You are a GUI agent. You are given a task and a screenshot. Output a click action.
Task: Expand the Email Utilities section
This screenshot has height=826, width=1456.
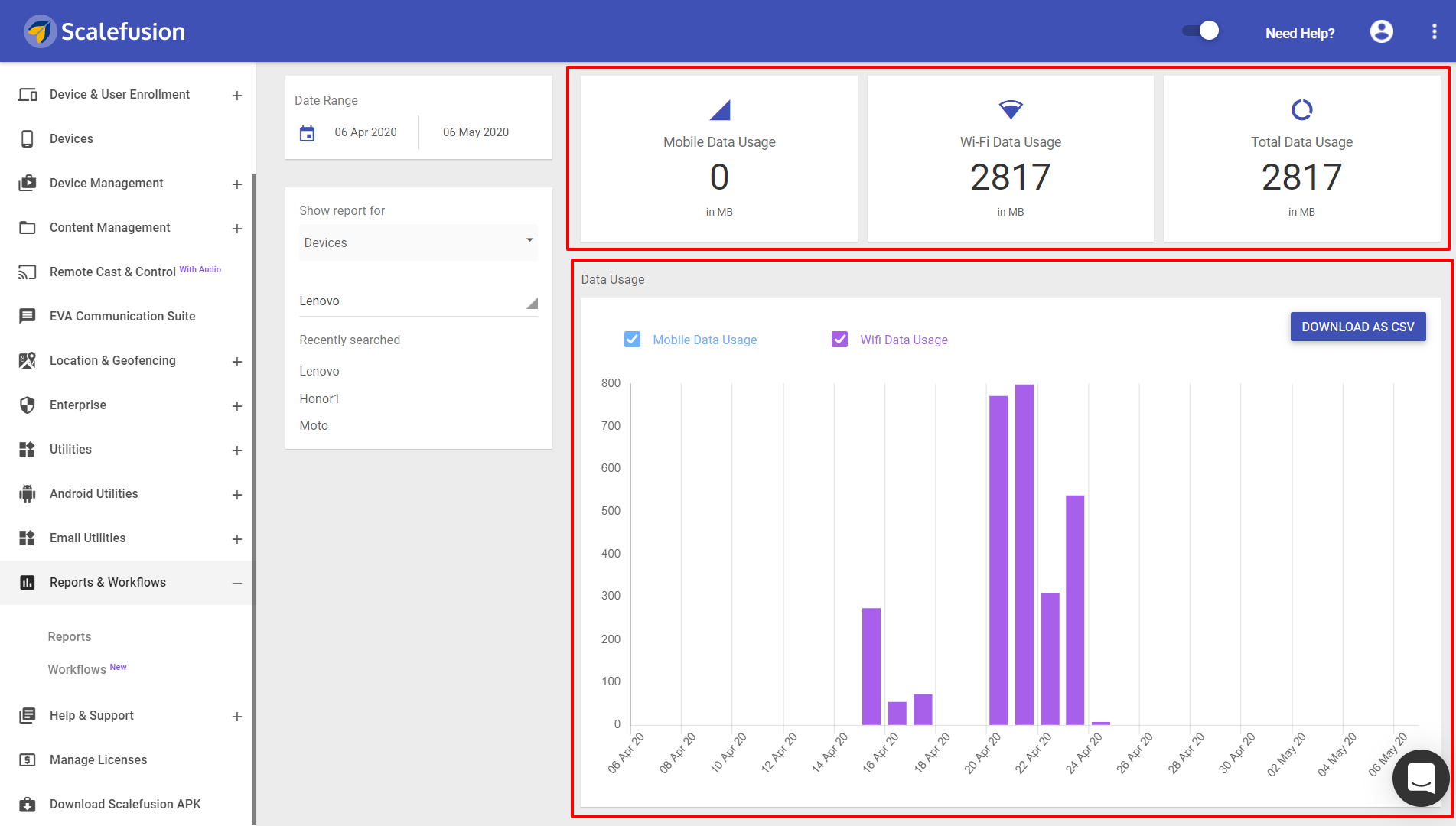pos(237,539)
